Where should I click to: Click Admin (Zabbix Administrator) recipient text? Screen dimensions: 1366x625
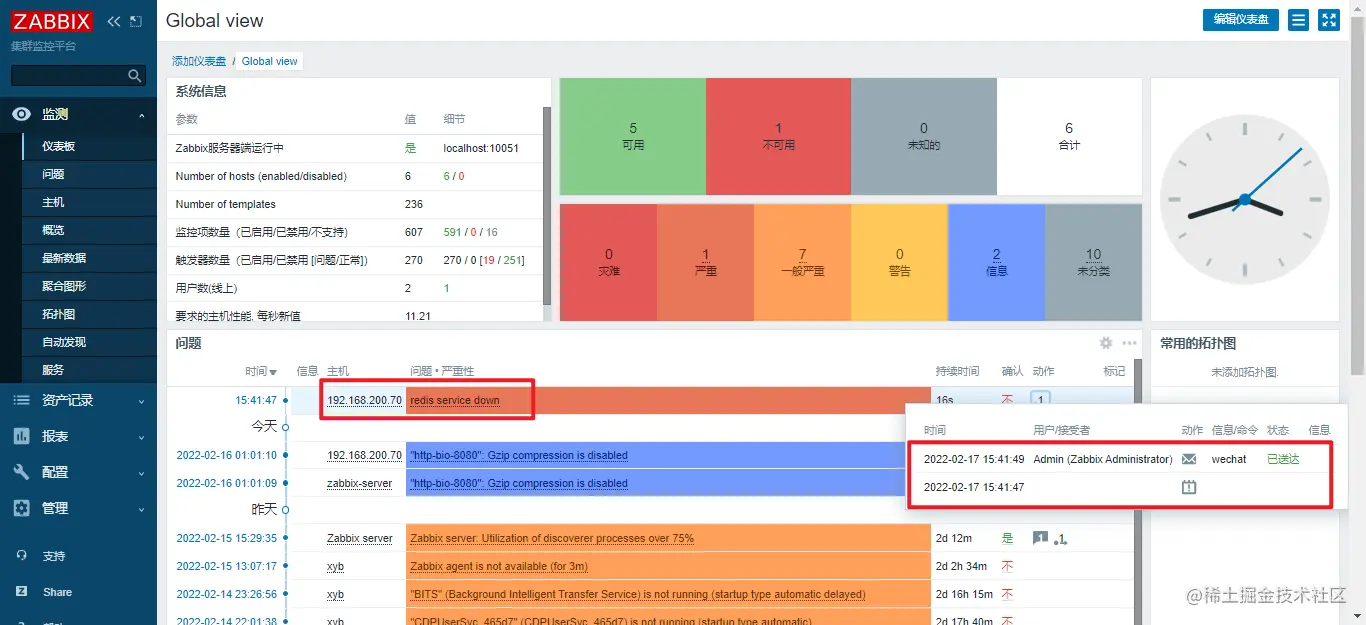point(1102,460)
